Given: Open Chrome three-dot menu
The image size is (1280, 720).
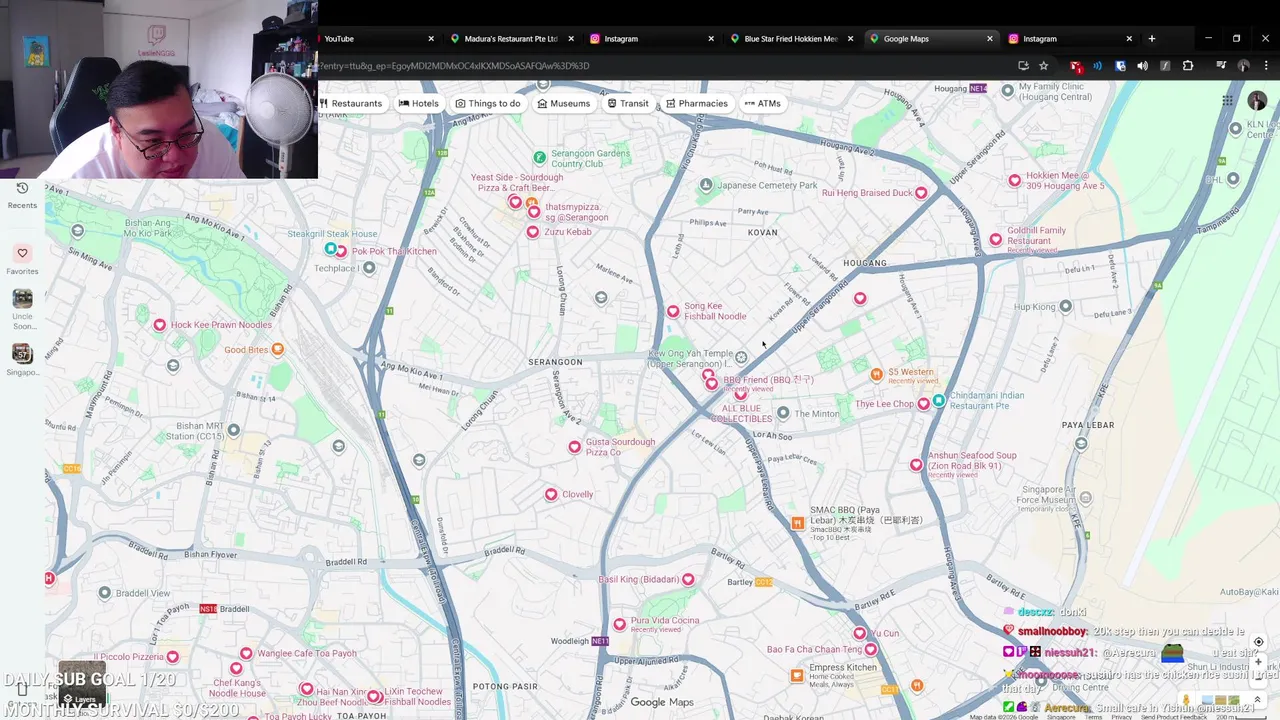Looking at the screenshot, I should 1267,66.
